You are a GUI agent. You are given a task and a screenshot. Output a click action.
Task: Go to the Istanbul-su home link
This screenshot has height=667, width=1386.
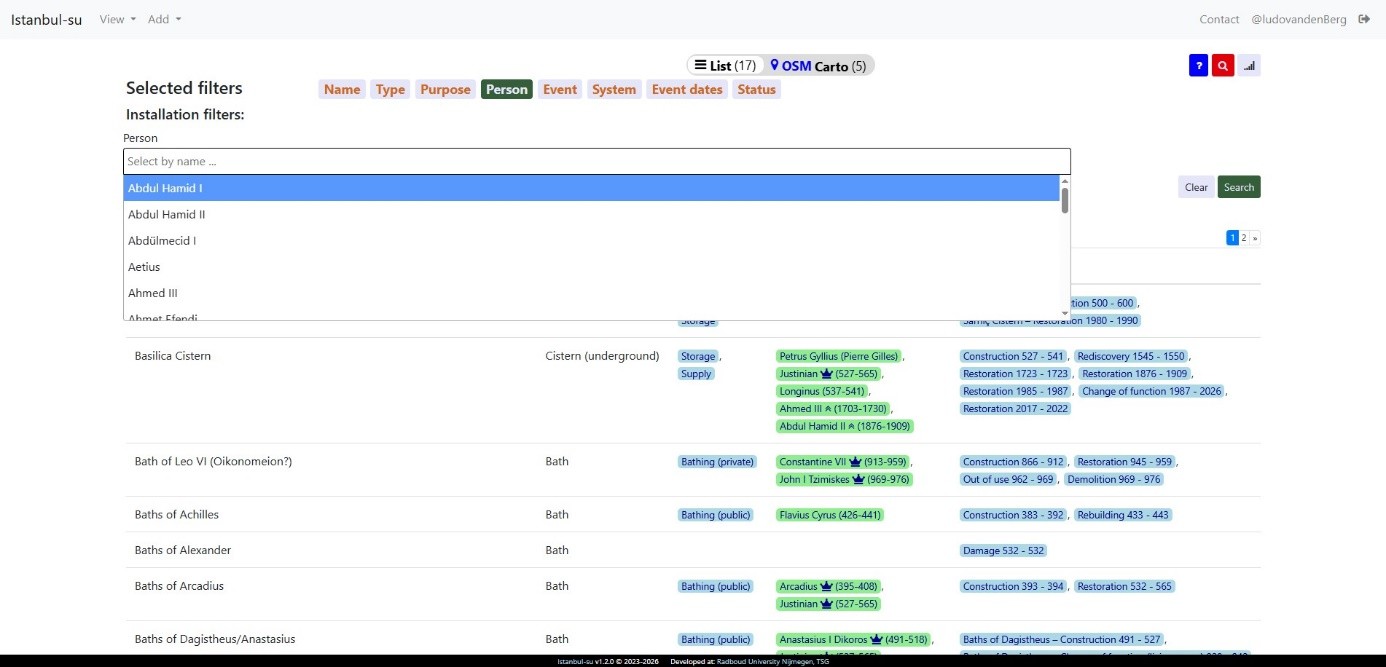[46, 19]
